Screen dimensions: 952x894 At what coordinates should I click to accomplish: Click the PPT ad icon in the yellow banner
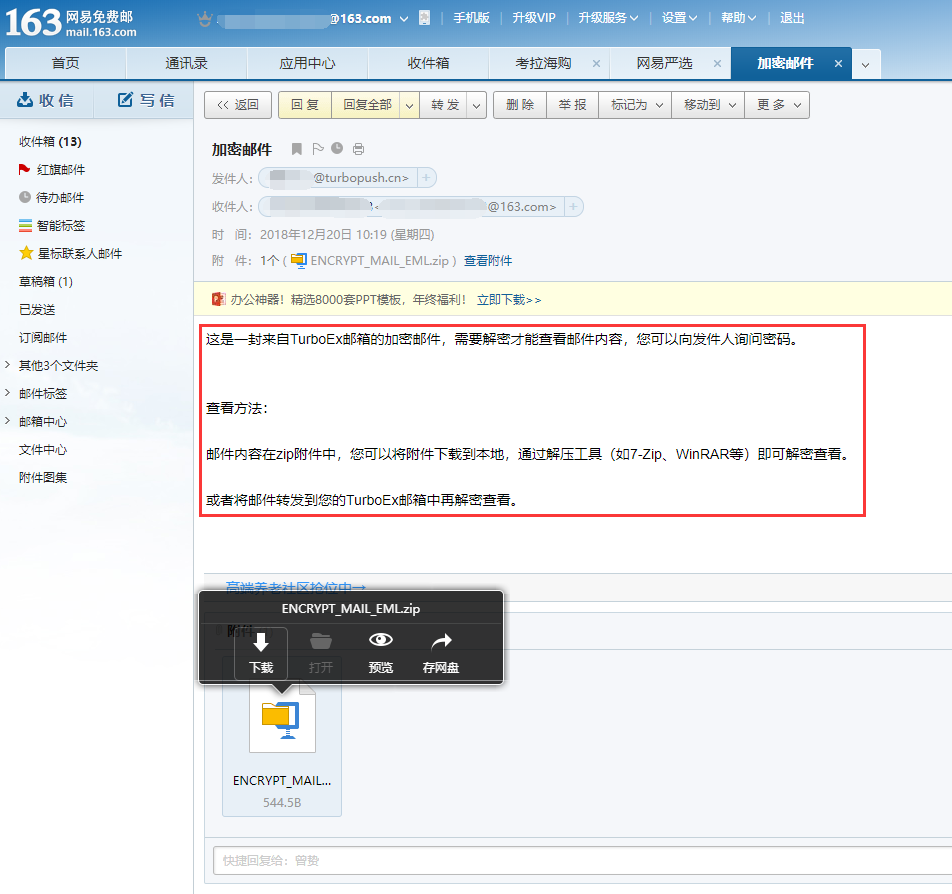[x=219, y=299]
